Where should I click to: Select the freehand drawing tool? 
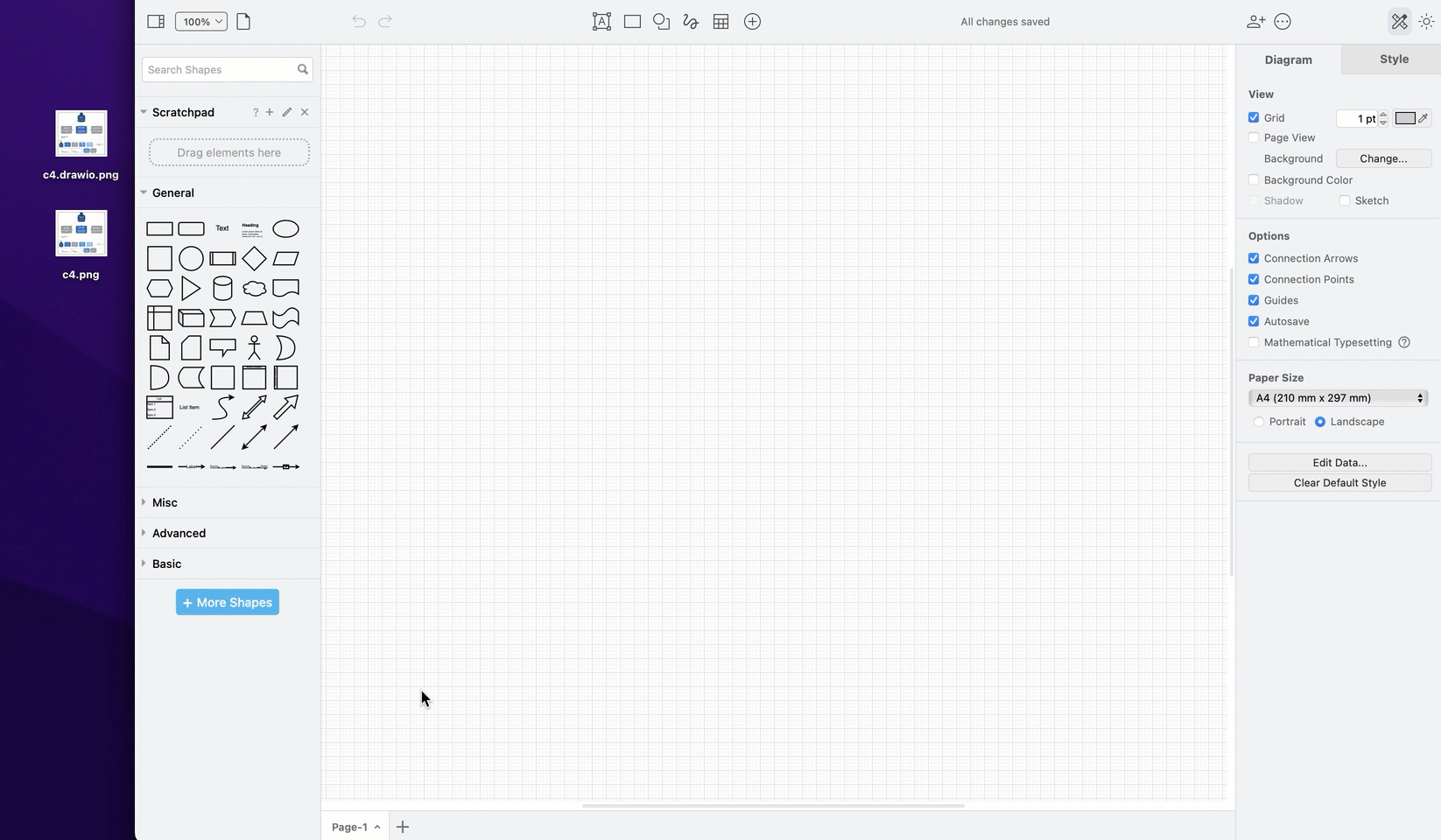click(690, 21)
